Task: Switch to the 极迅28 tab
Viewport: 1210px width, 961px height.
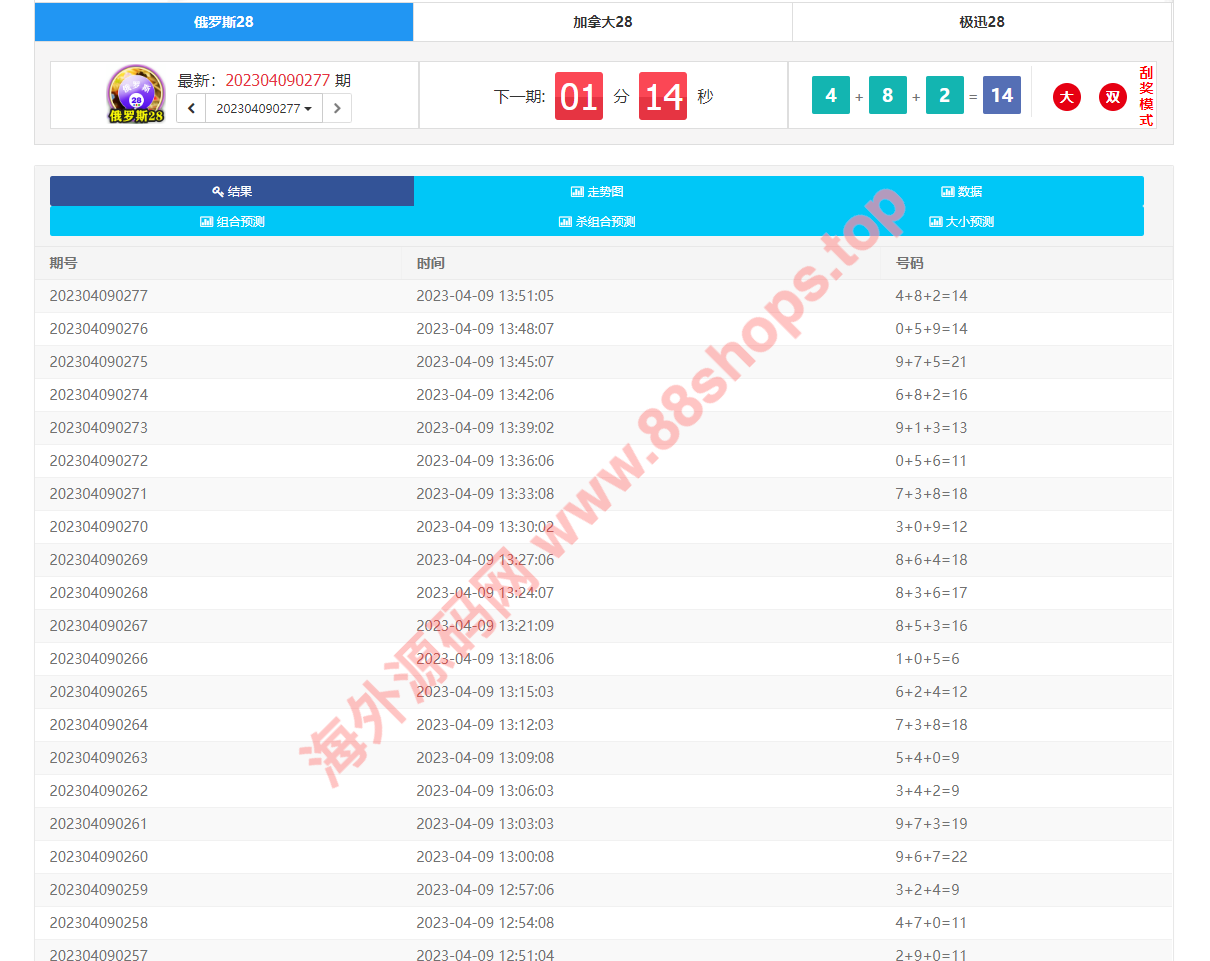Action: click(x=981, y=22)
